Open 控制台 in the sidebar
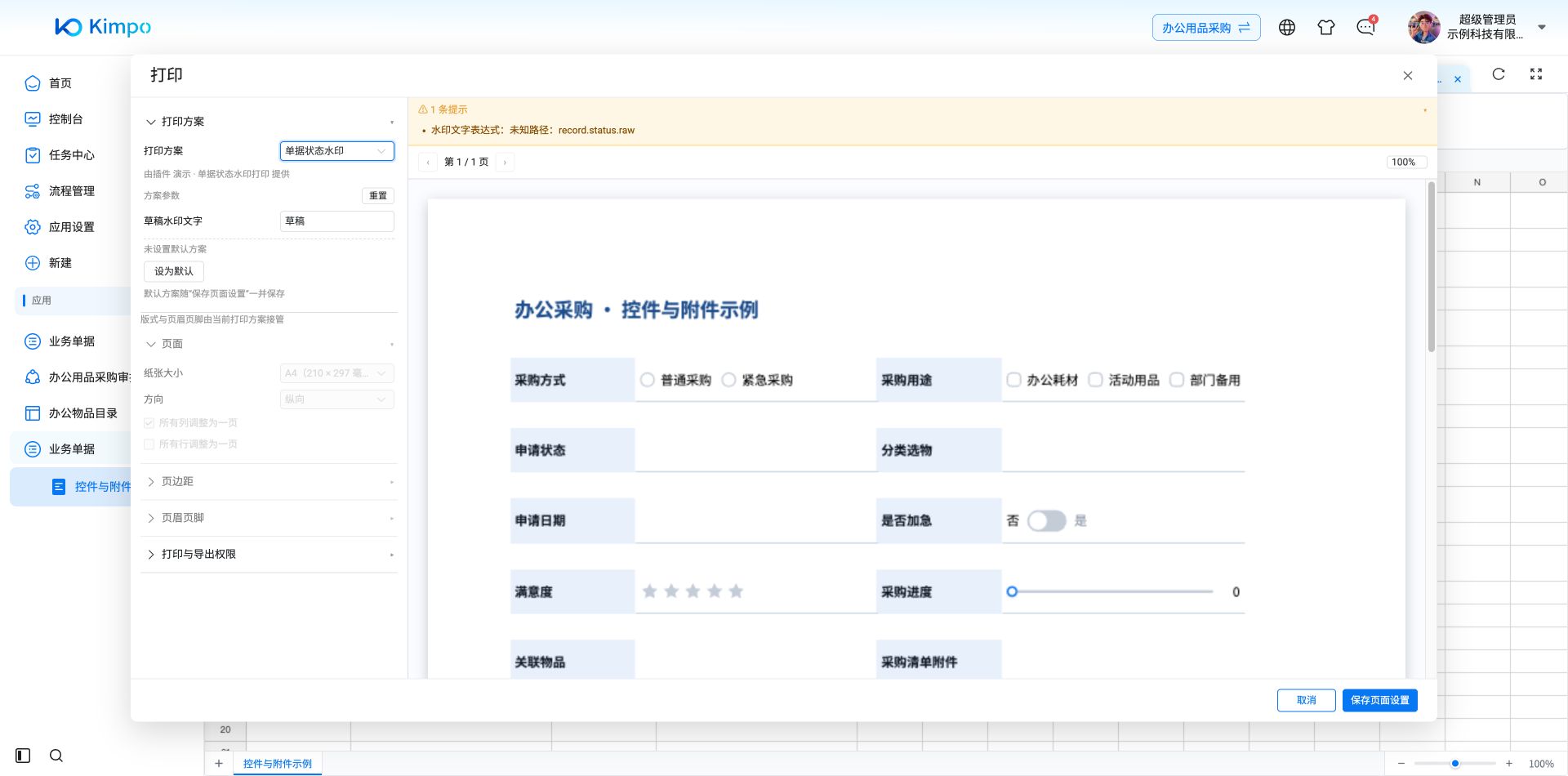 [66, 119]
